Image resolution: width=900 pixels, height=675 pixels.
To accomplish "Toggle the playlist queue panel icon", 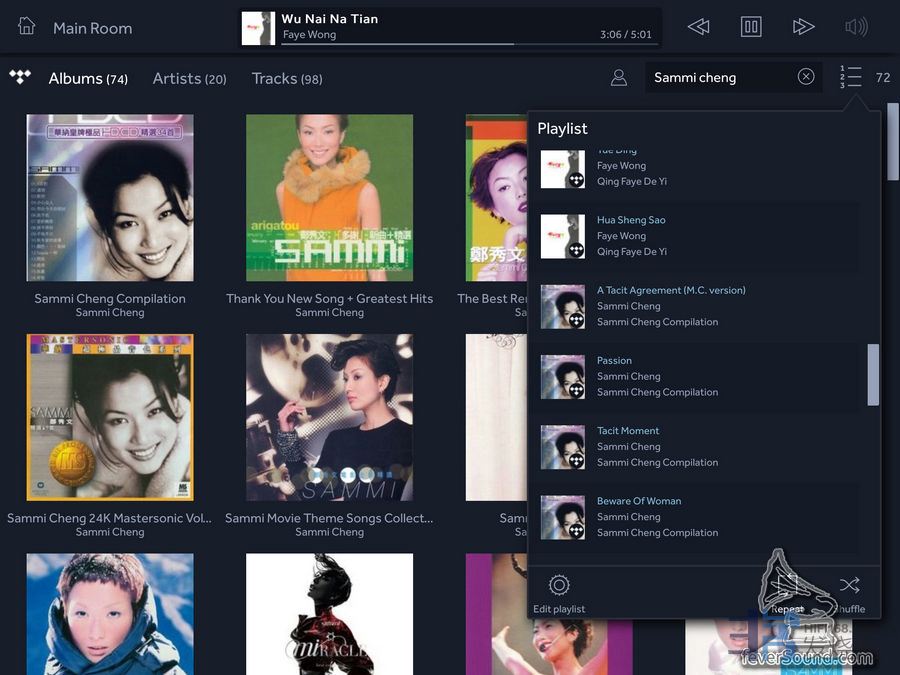I will coord(850,77).
